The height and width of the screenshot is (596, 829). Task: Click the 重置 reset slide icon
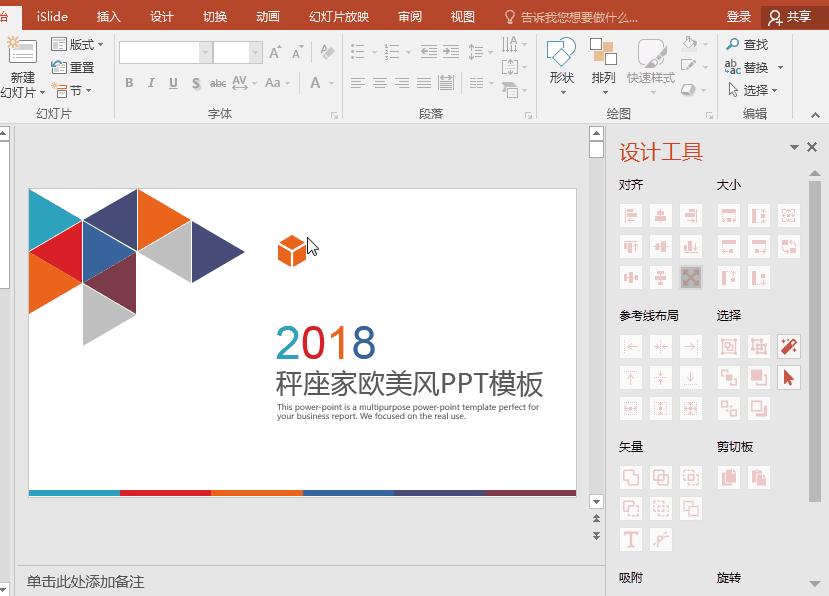[x=73, y=67]
